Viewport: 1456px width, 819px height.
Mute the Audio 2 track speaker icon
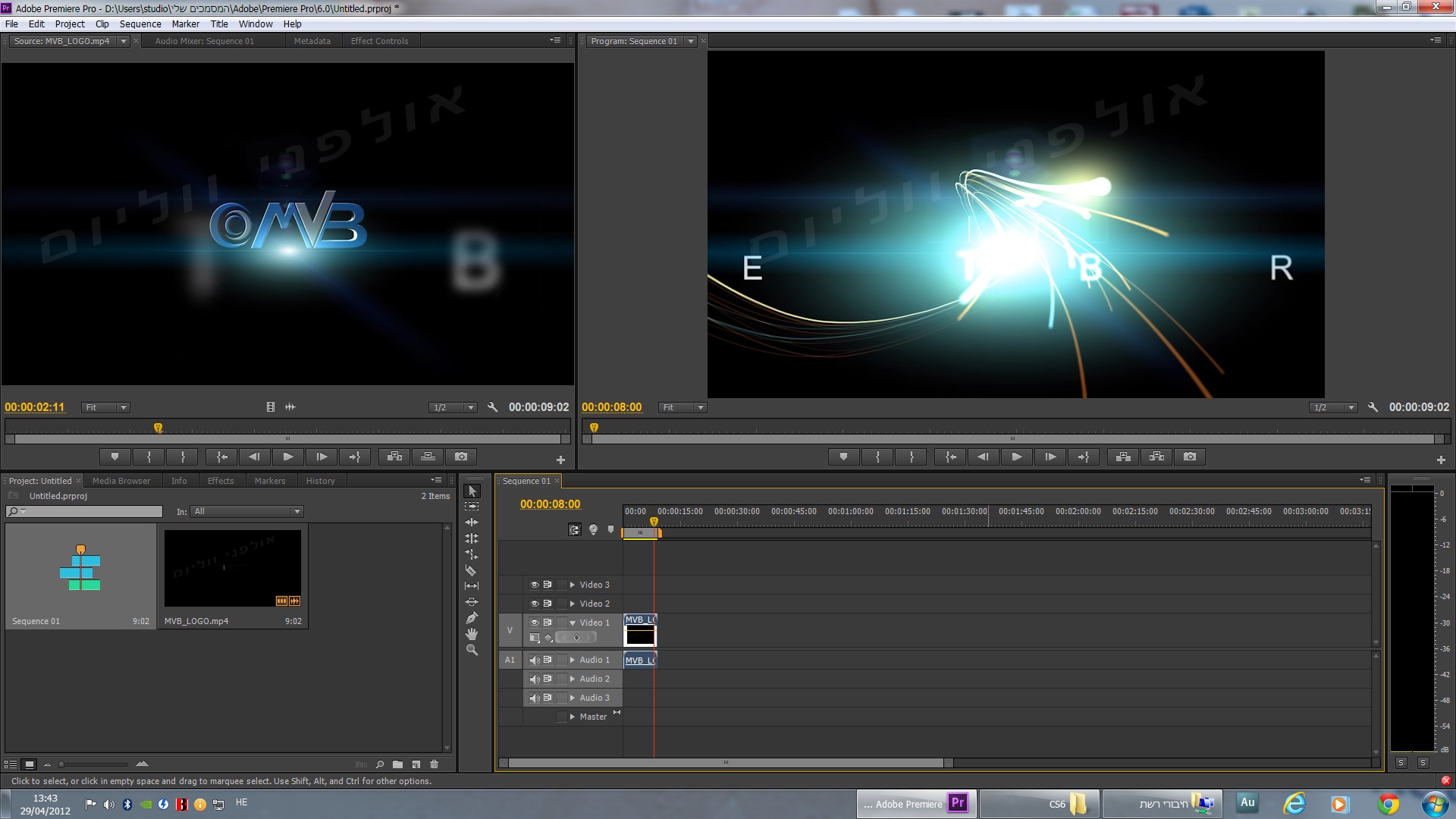[x=534, y=679]
